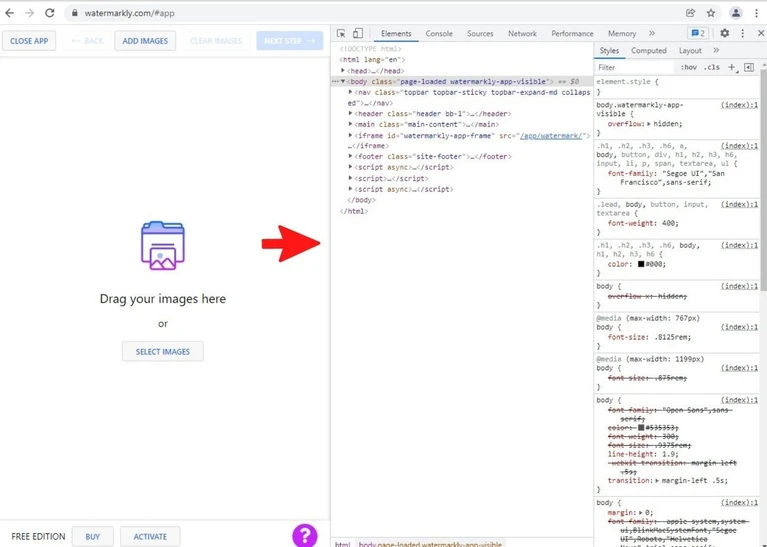Toggle the .cls class editor button
This screenshot has width=767, height=547.
point(712,68)
